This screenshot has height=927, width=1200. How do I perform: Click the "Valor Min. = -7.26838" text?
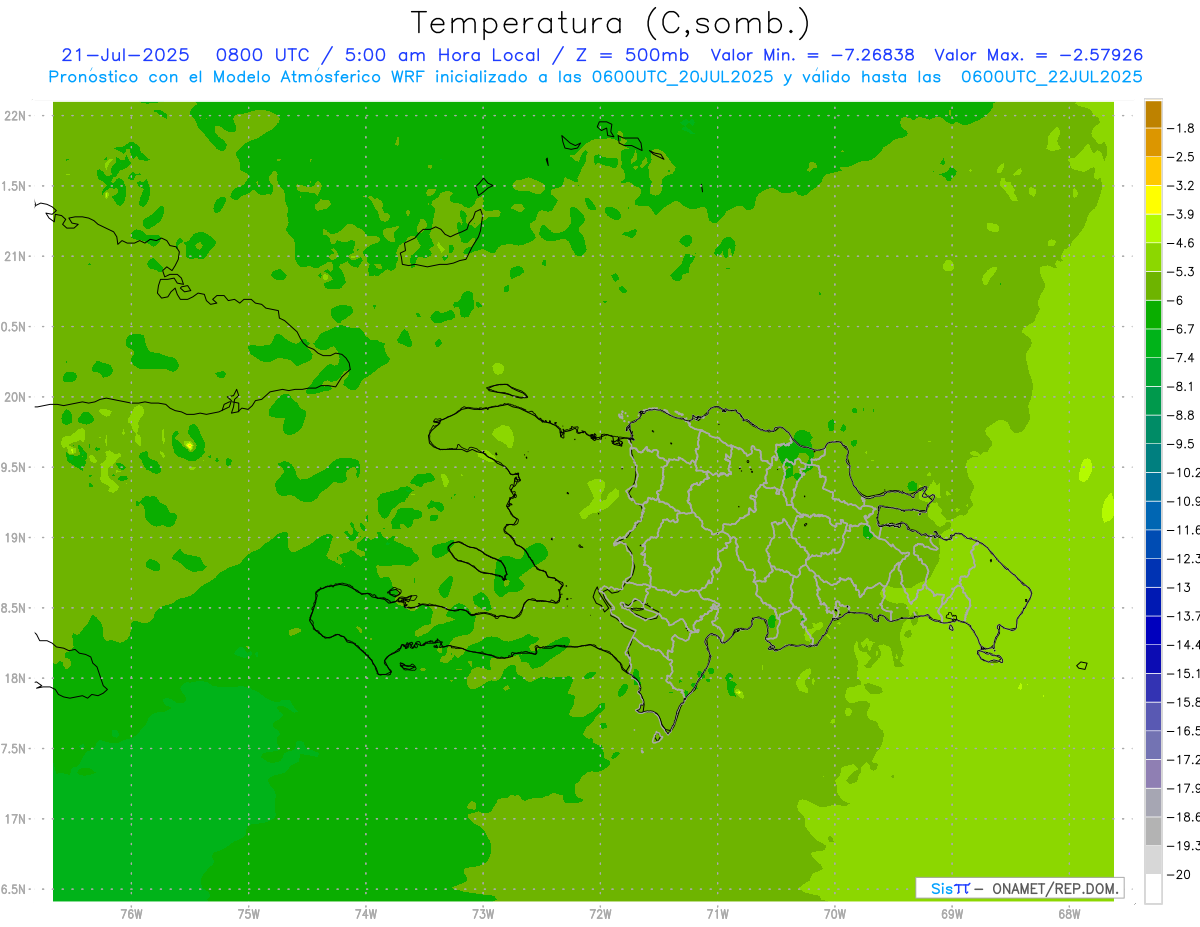[813, 55]
